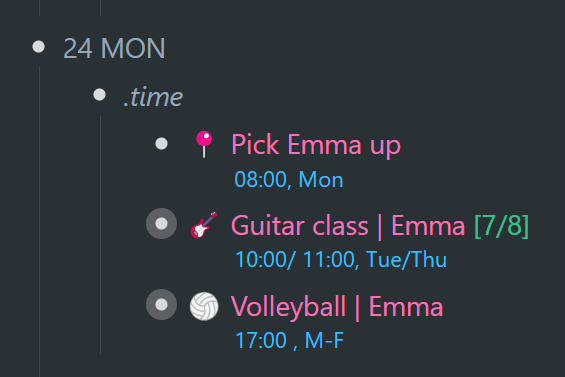The width and height of the screenshot is (565, 377).
Task: Click the word Emma in Guitar class
Action: click(x=428, y=226)
